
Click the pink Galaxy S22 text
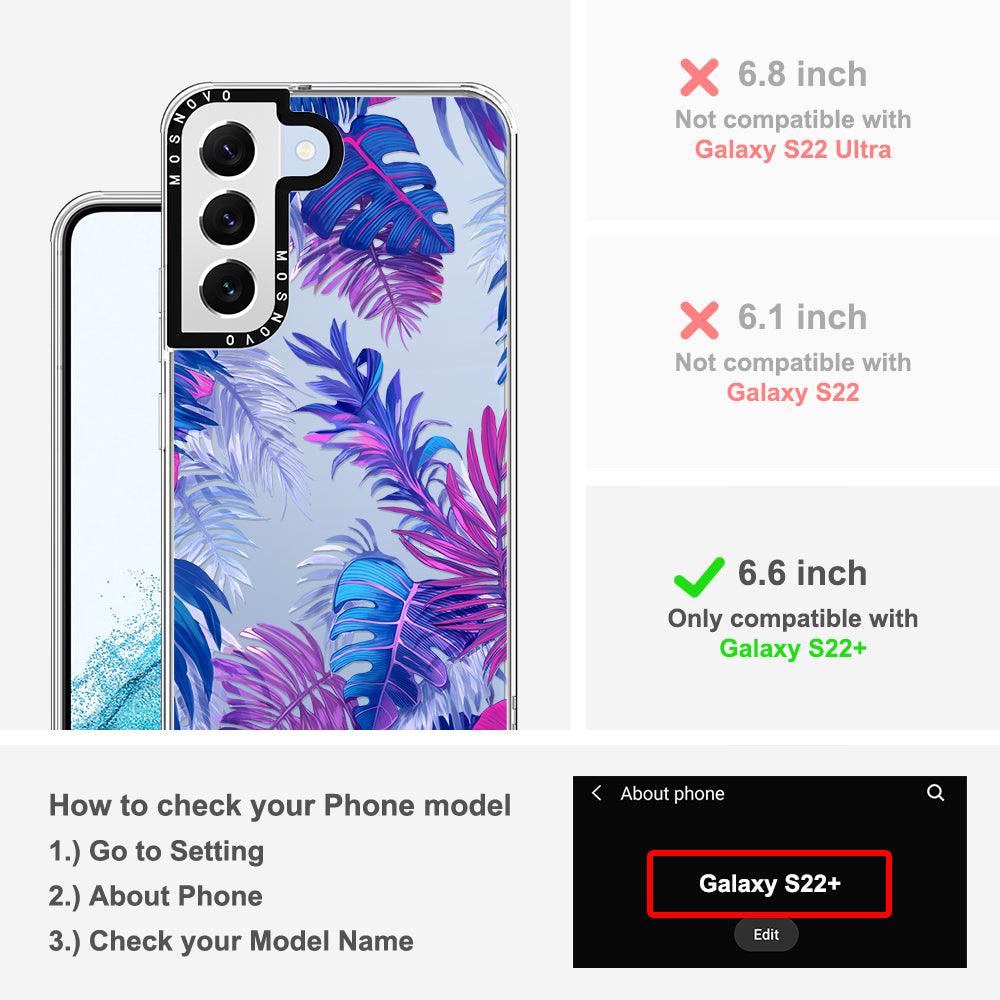point(793,393)
